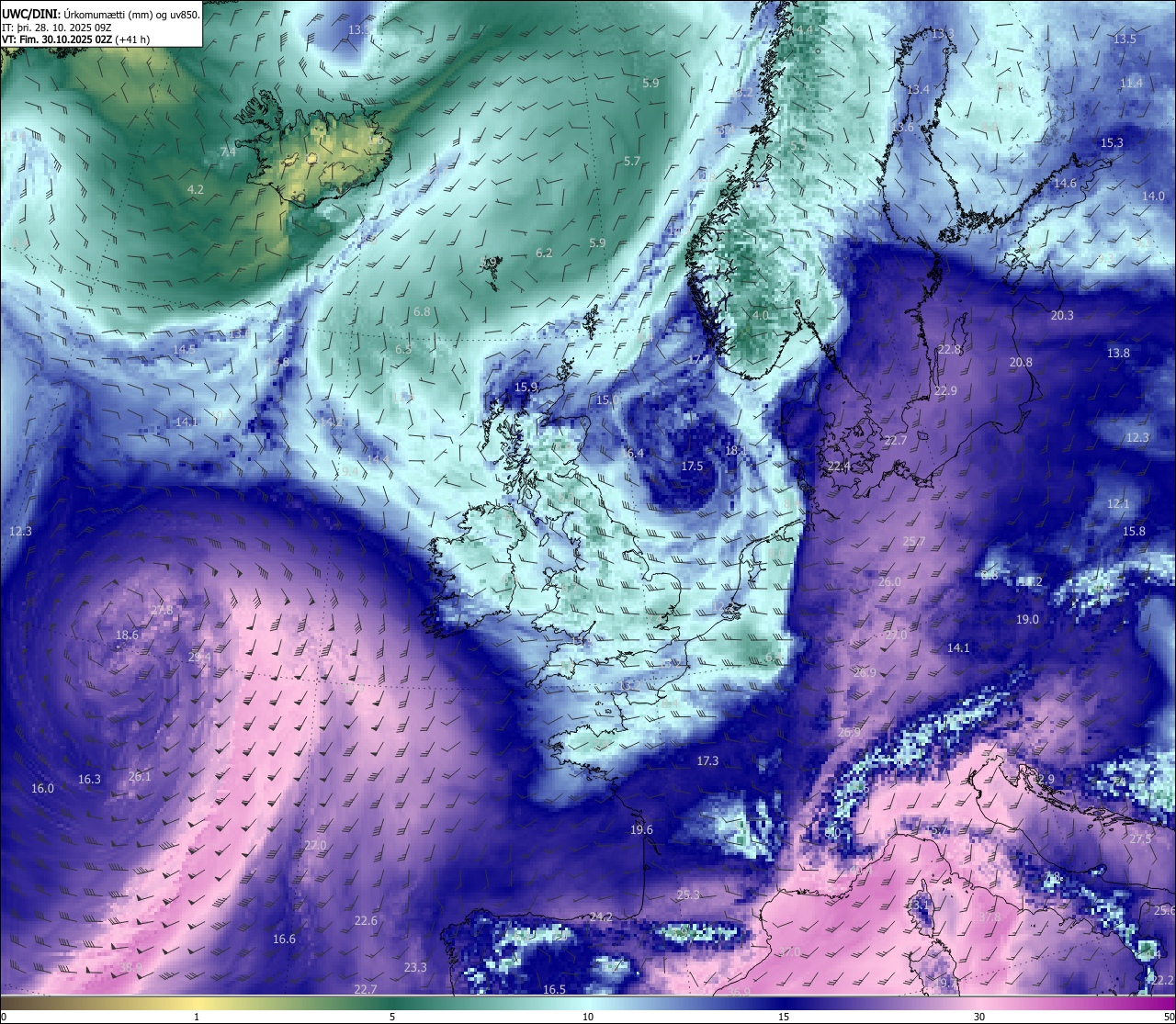Click the 16.4 value on the map
Screen dimensions: 1176x1024
click(633, 453)
